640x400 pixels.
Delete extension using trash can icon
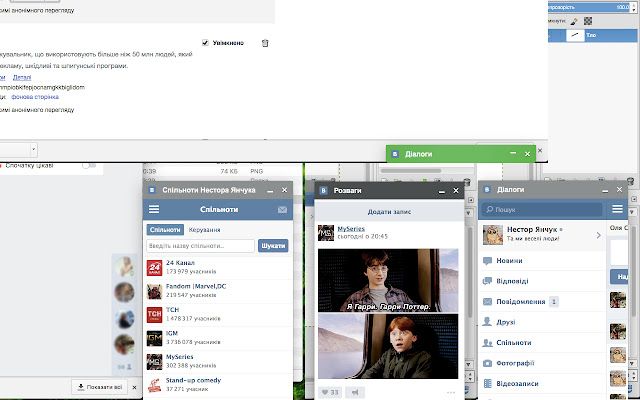coord(265,43)
